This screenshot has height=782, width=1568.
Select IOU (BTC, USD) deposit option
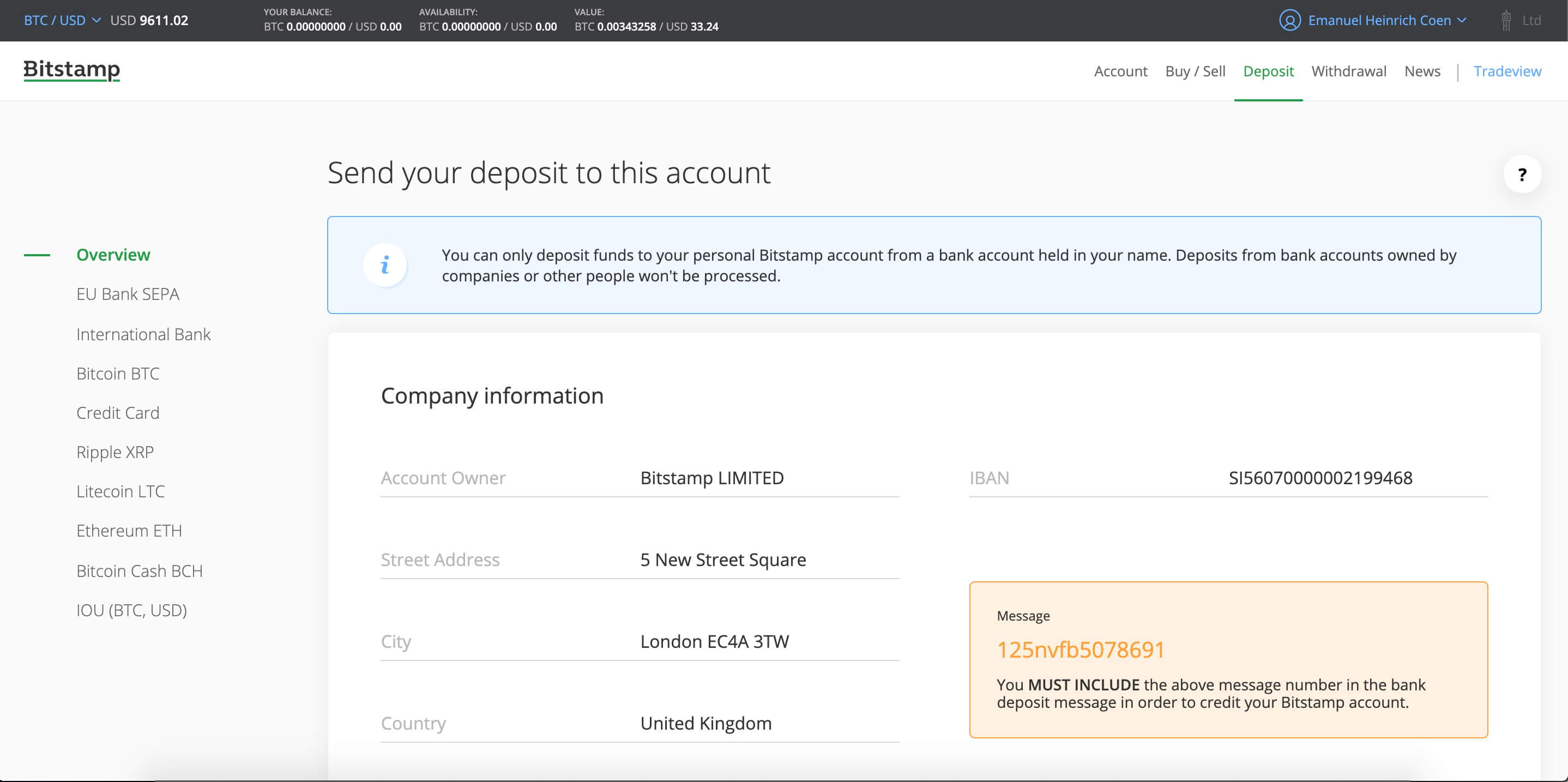(131, 610)
